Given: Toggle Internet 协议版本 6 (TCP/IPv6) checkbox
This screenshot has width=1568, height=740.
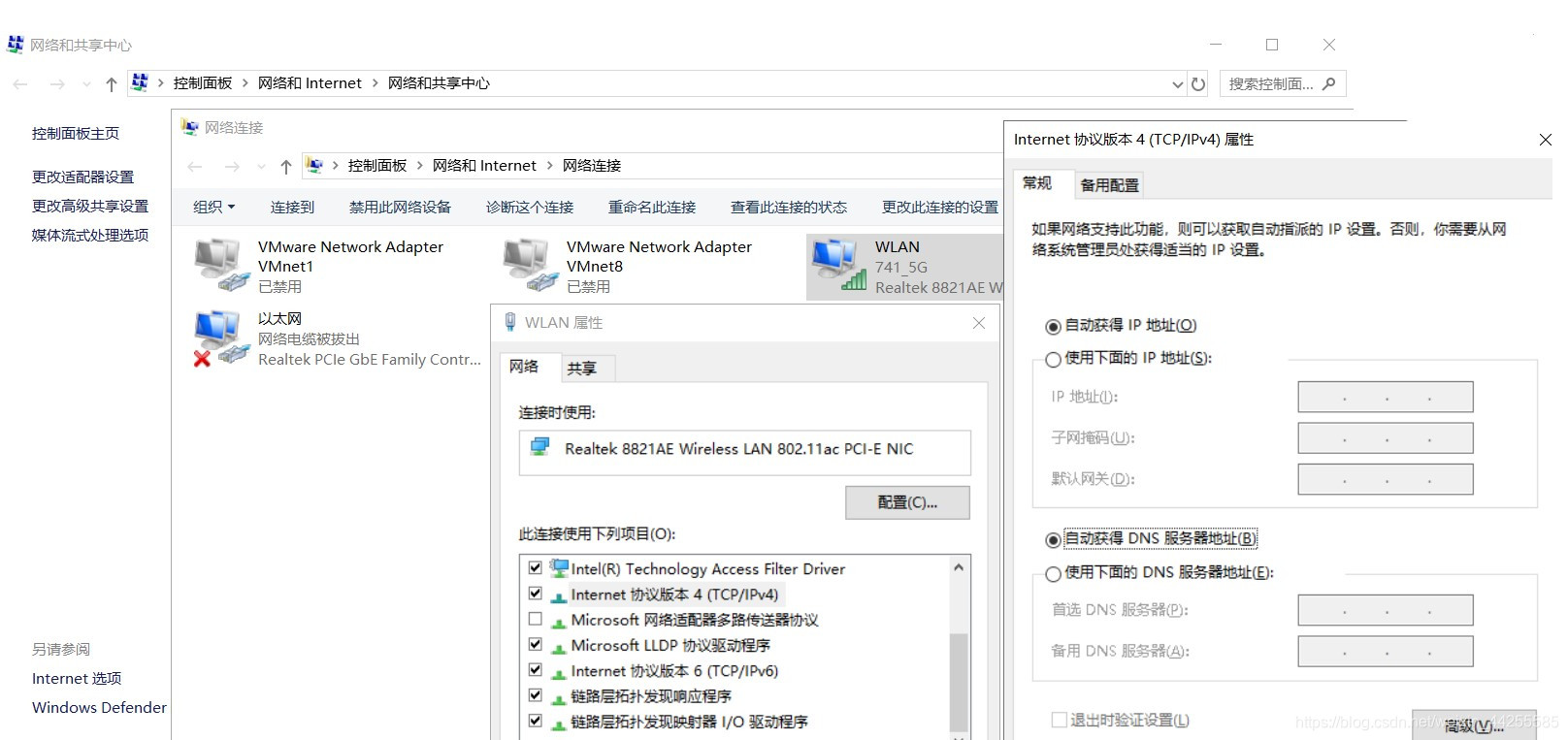Looking at the screenshot, I should [535, 669].
